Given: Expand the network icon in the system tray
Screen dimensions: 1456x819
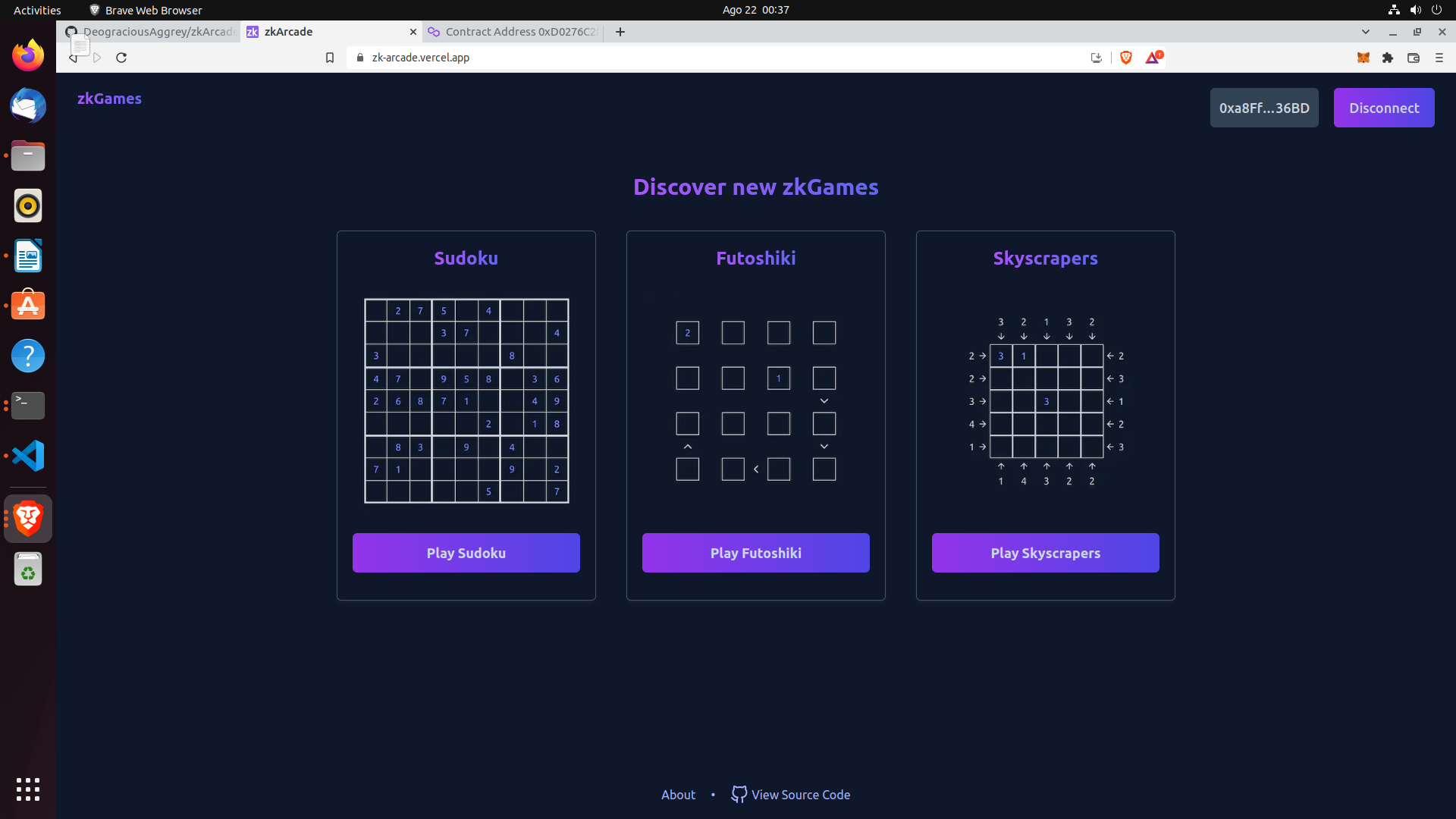Looking at the screenshot, I should tap(1393, 10).
